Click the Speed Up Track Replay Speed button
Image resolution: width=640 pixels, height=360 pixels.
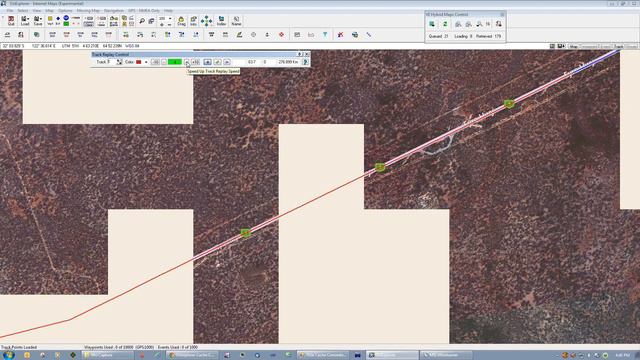(x=187, y=62)
